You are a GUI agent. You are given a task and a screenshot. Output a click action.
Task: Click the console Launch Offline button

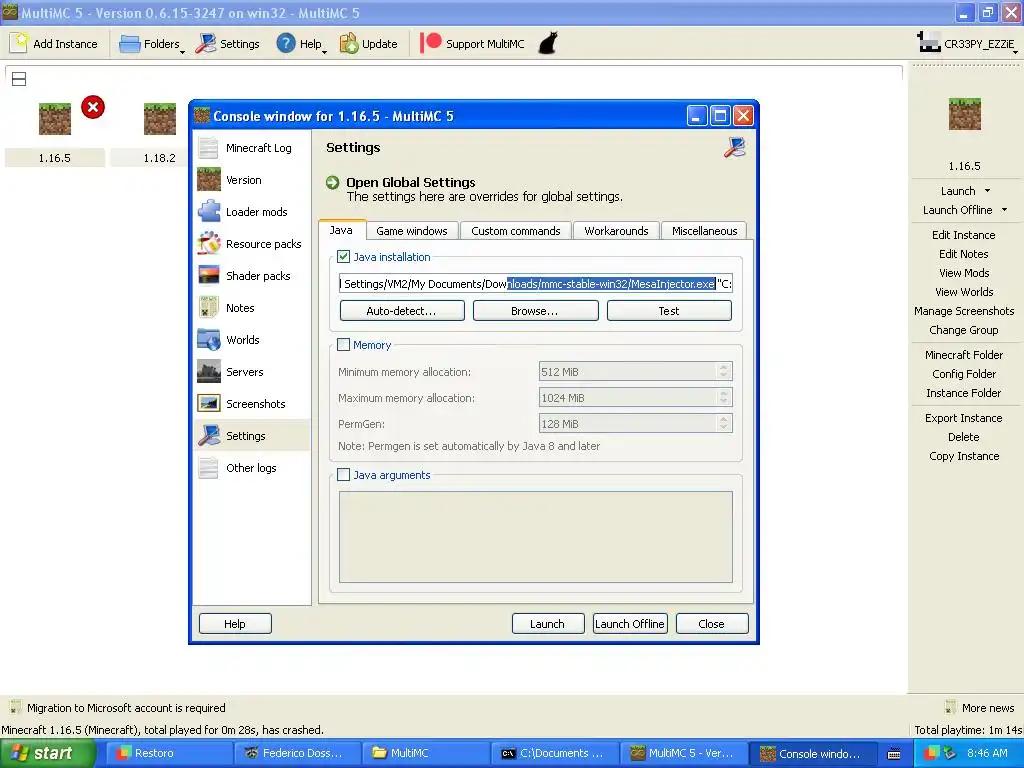point(630,624)
